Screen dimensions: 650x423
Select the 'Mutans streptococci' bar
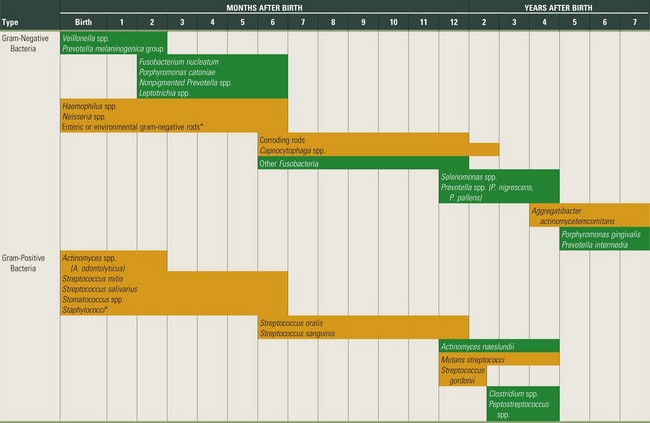click(499, 359)
